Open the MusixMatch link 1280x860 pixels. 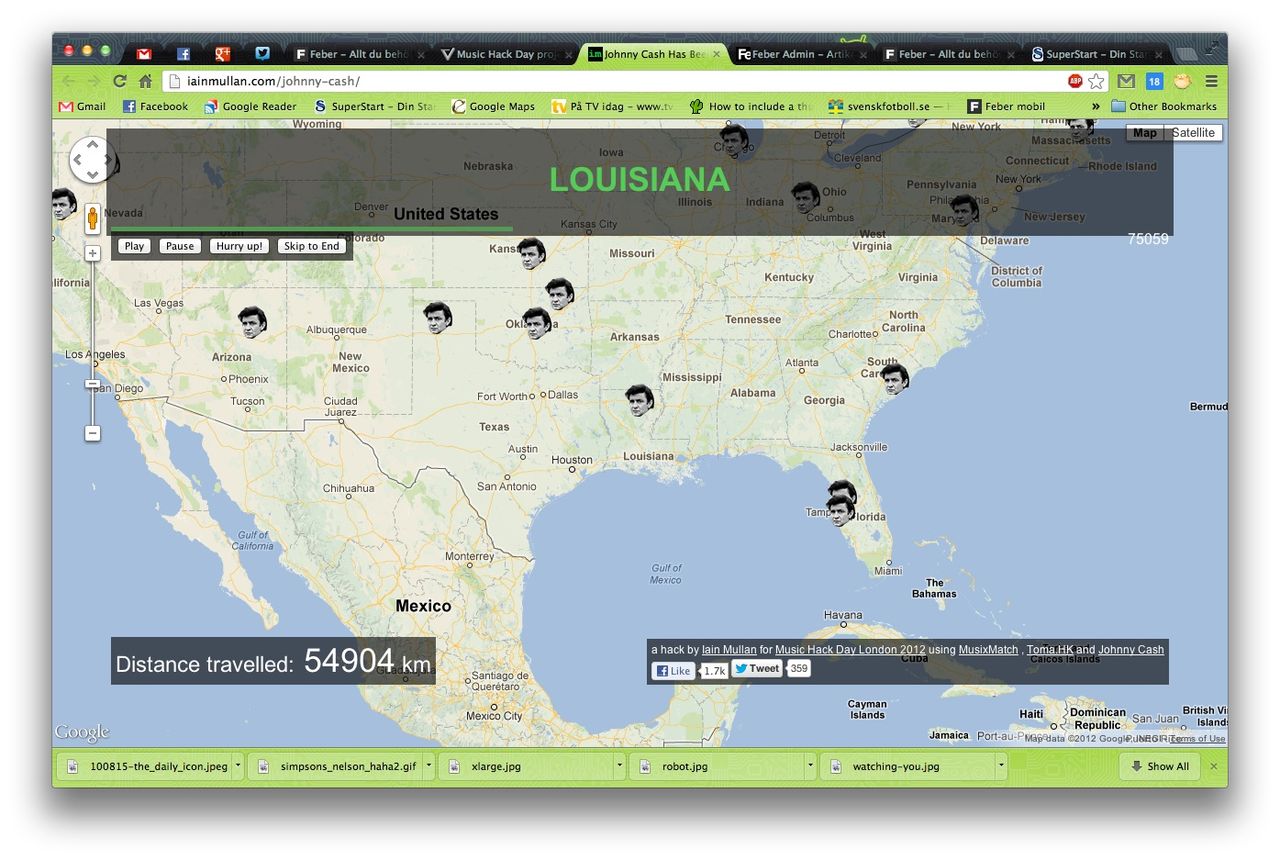coord(987,650)
